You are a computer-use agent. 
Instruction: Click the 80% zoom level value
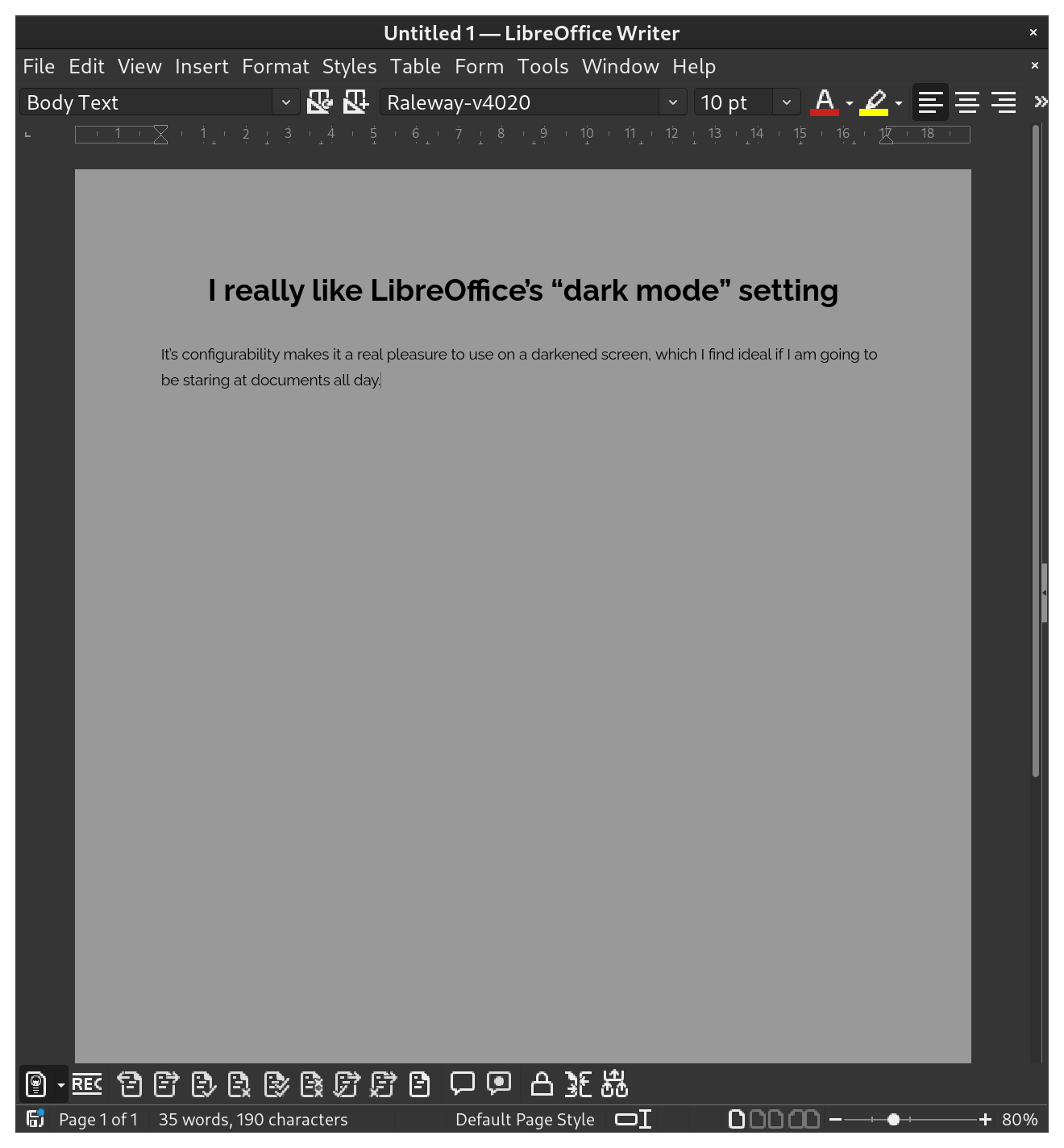point(1020,1119)
